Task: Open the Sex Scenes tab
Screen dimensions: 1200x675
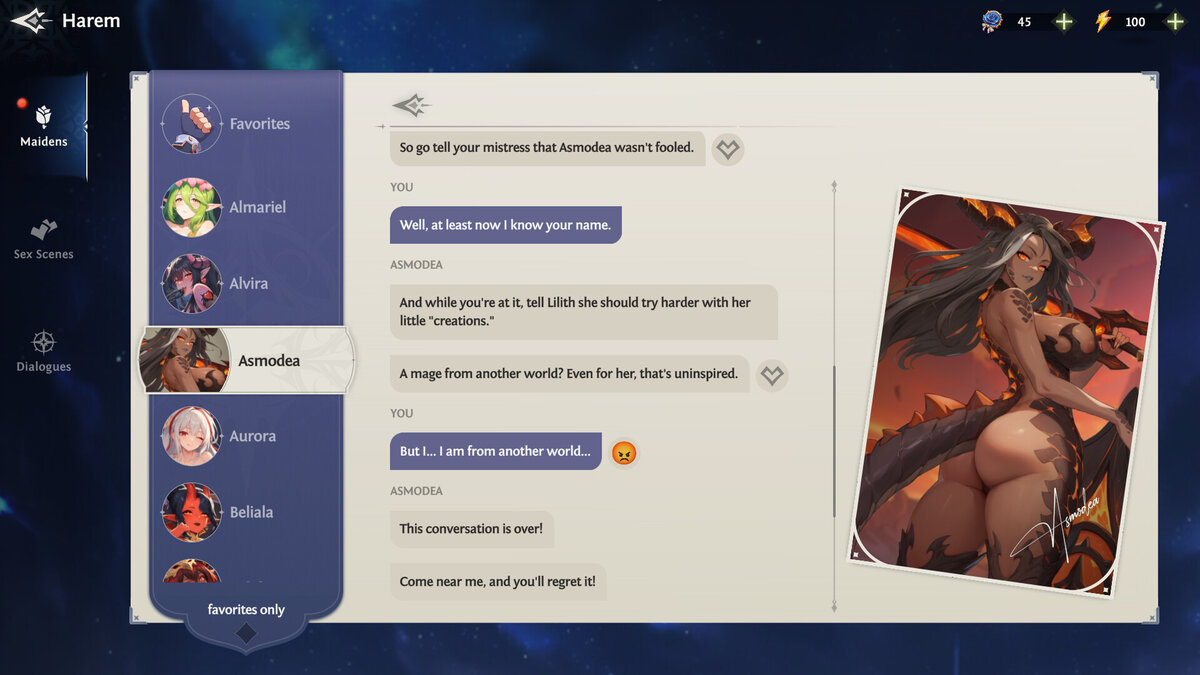Action: coord(44,239)
